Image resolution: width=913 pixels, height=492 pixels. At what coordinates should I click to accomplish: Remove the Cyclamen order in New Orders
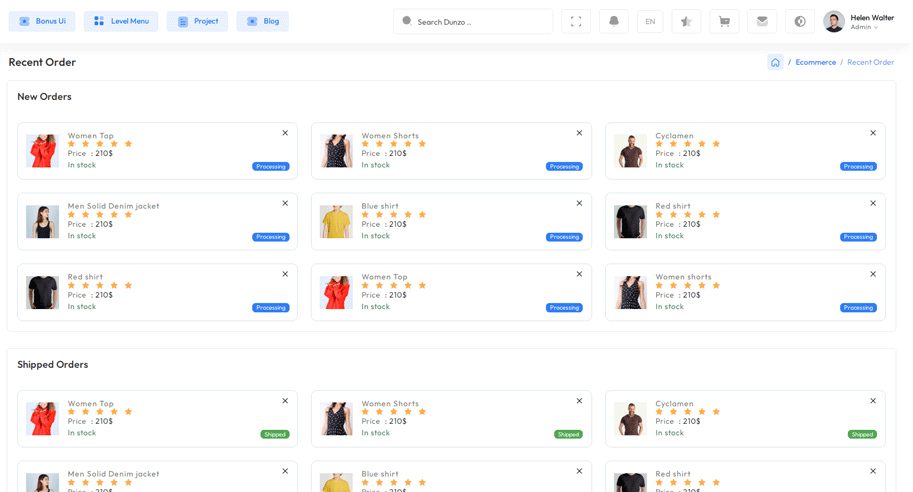(872, 133)
